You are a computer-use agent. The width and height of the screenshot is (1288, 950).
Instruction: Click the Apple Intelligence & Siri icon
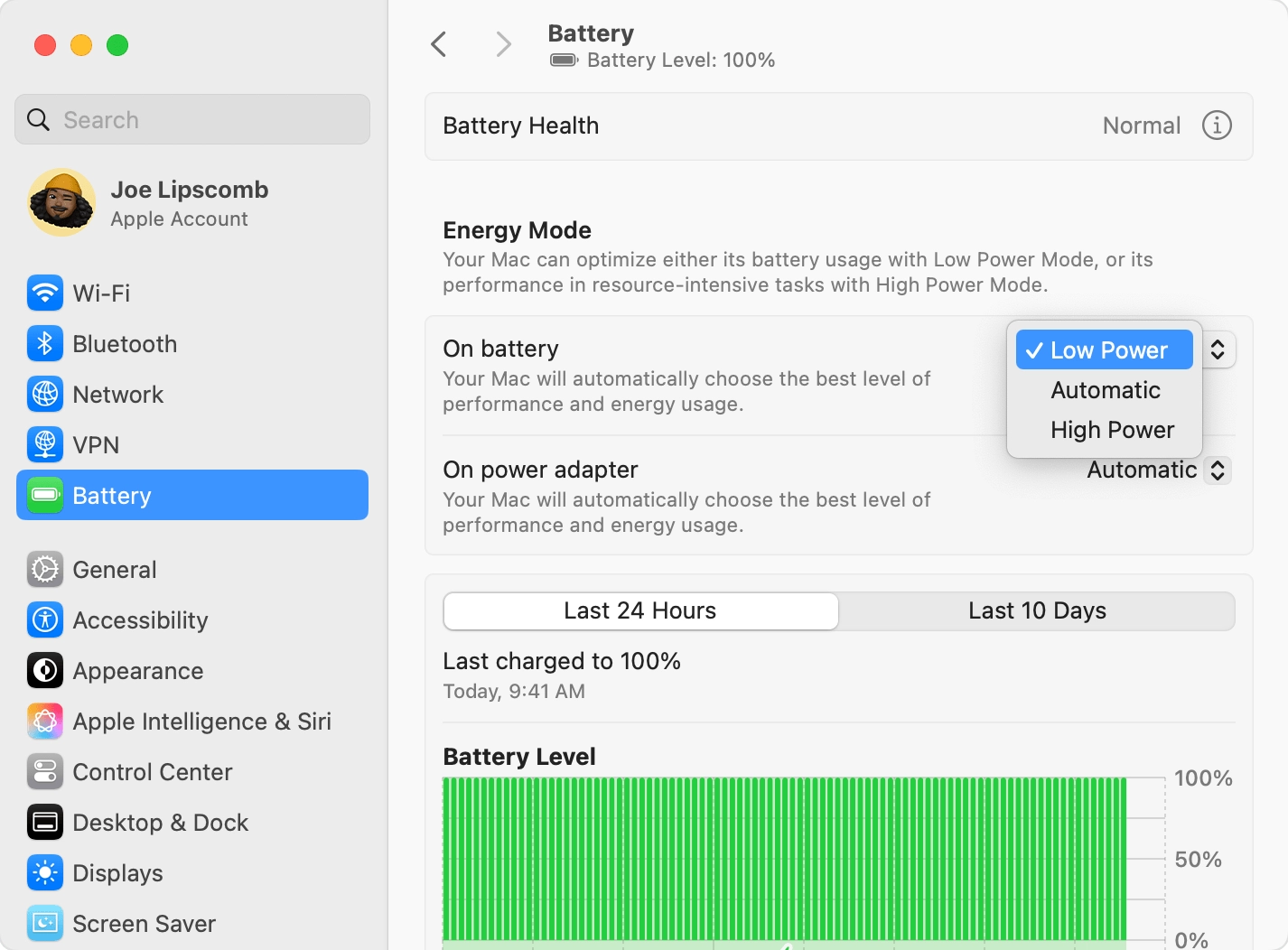click(x=44, y=721)
